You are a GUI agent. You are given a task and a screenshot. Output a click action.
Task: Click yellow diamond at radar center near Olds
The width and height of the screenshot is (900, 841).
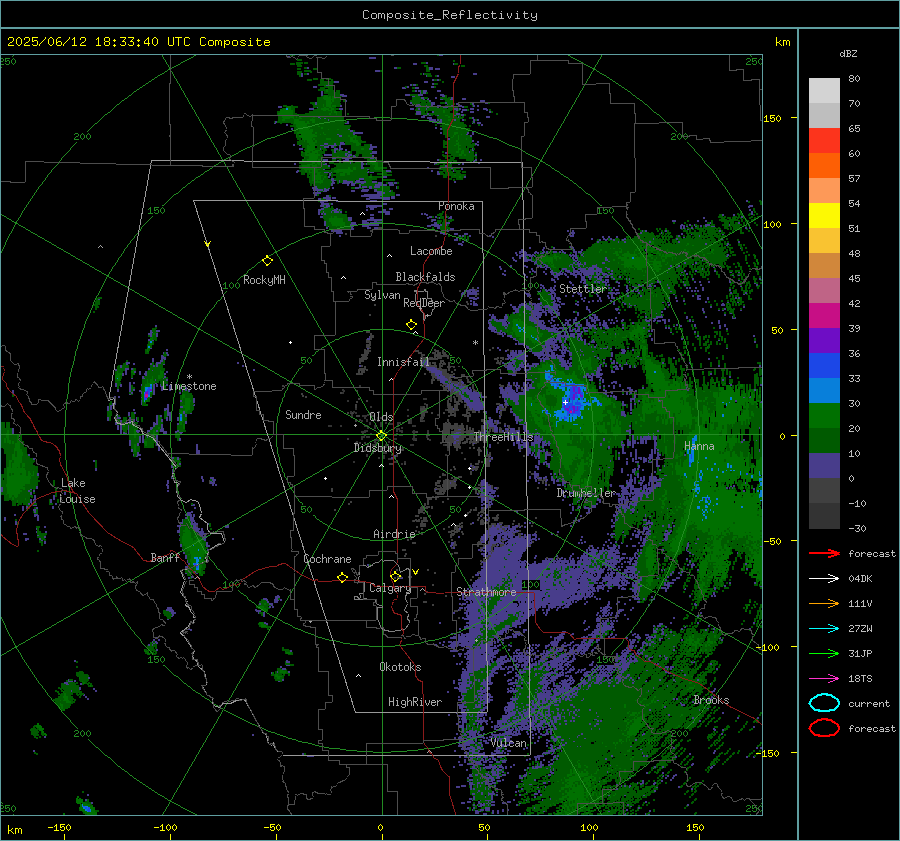click(x=381, y=436)
